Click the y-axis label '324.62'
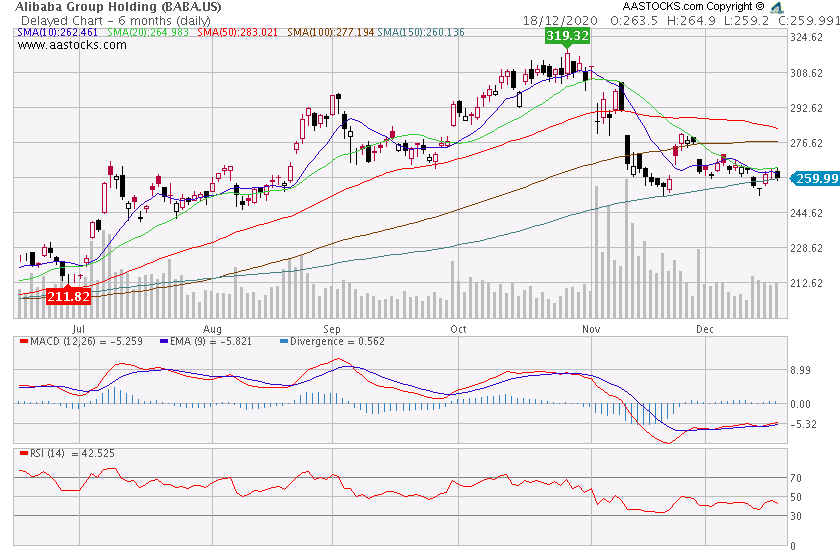Image resolution: width=840 pixels, height=560 pixels. point(806,38)
